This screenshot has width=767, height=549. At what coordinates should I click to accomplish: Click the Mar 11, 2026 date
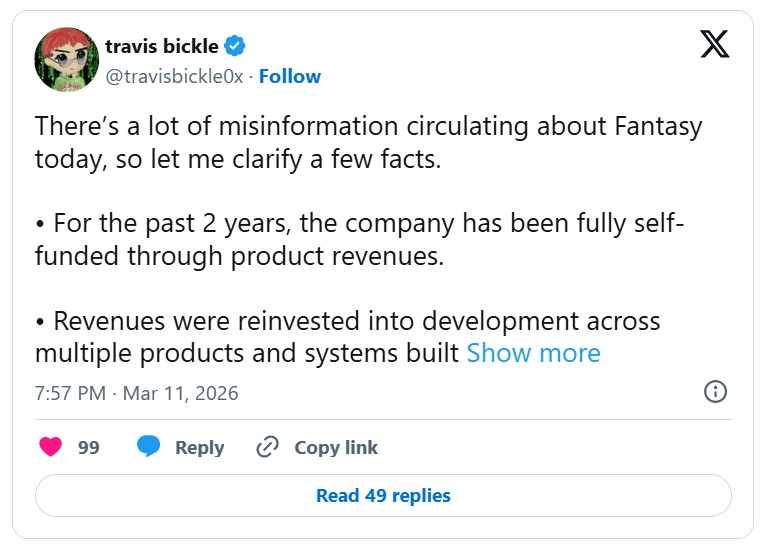(x=181, y=393)
